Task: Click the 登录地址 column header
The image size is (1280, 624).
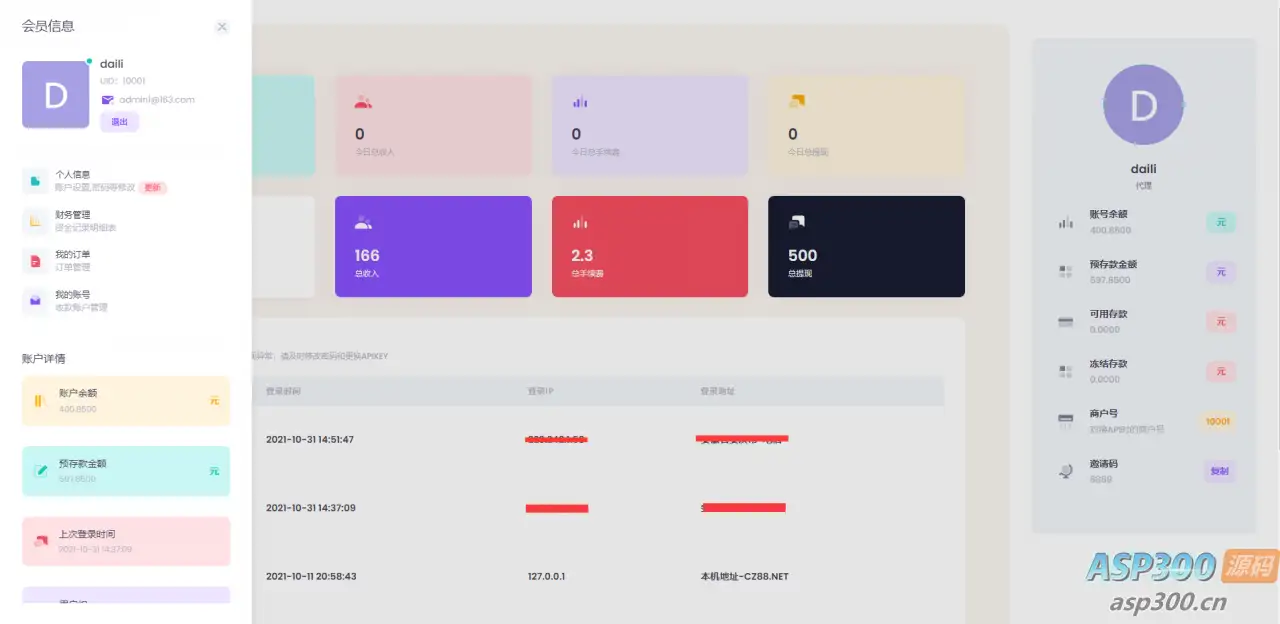Action: tap(717, 391)
